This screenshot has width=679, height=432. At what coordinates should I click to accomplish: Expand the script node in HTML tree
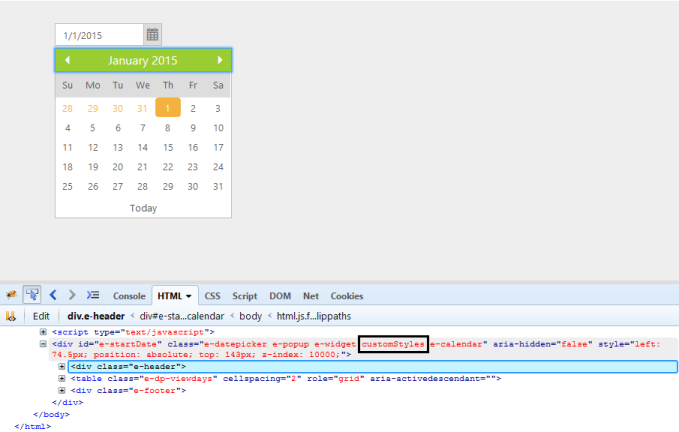point(43,331)
